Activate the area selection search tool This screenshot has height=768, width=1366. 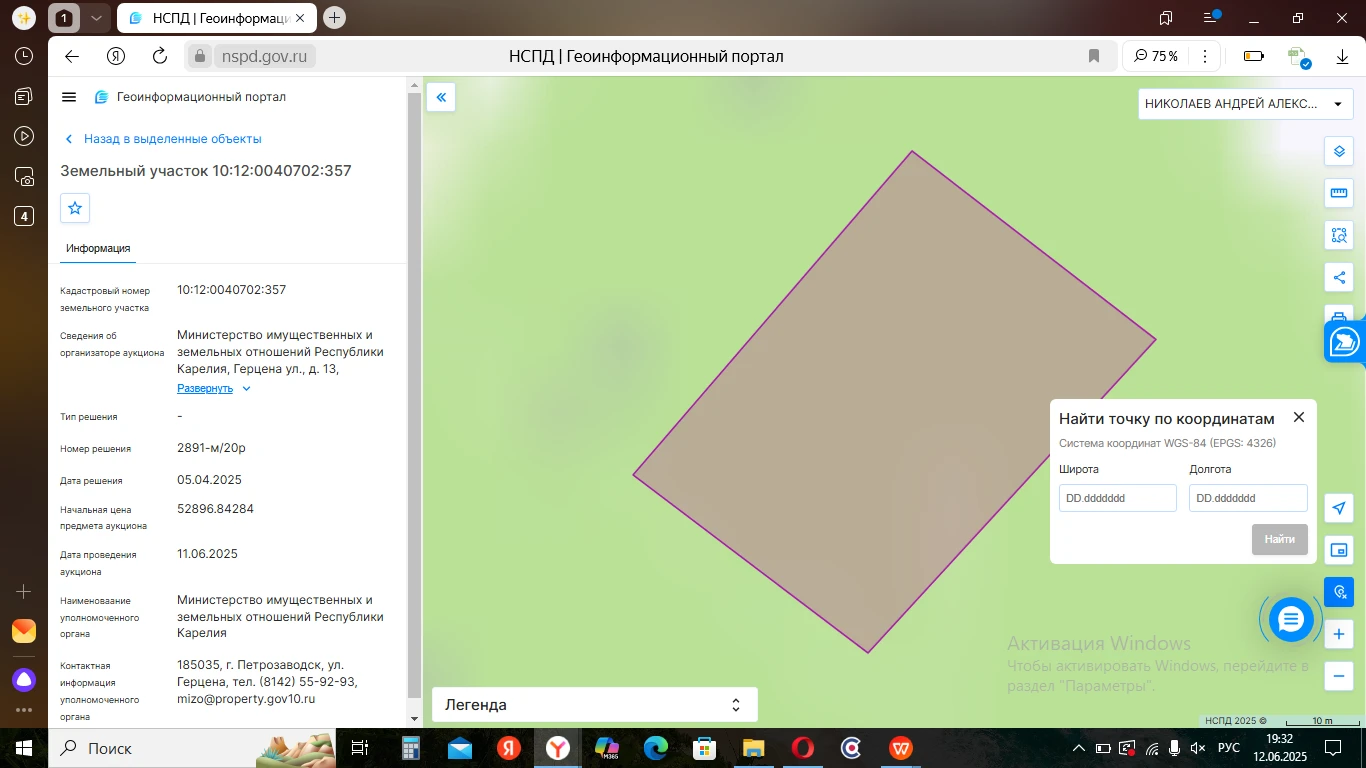coord(1339,236)
